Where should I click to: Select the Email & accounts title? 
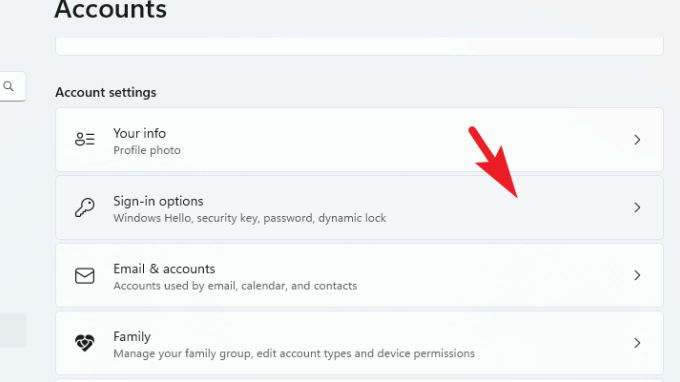pyautogui.click(x=164, y=269)
